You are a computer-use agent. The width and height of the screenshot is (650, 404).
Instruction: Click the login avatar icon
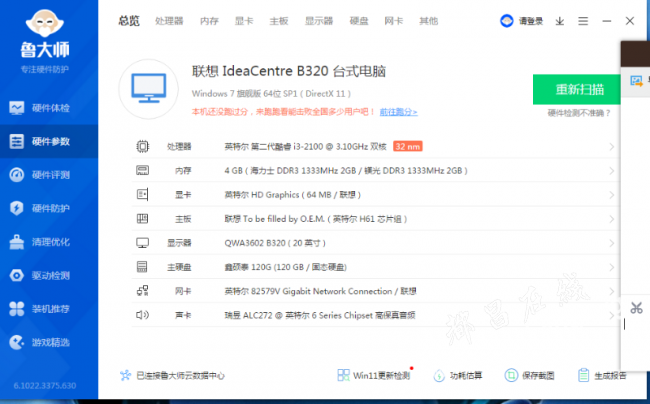[507, 21]
